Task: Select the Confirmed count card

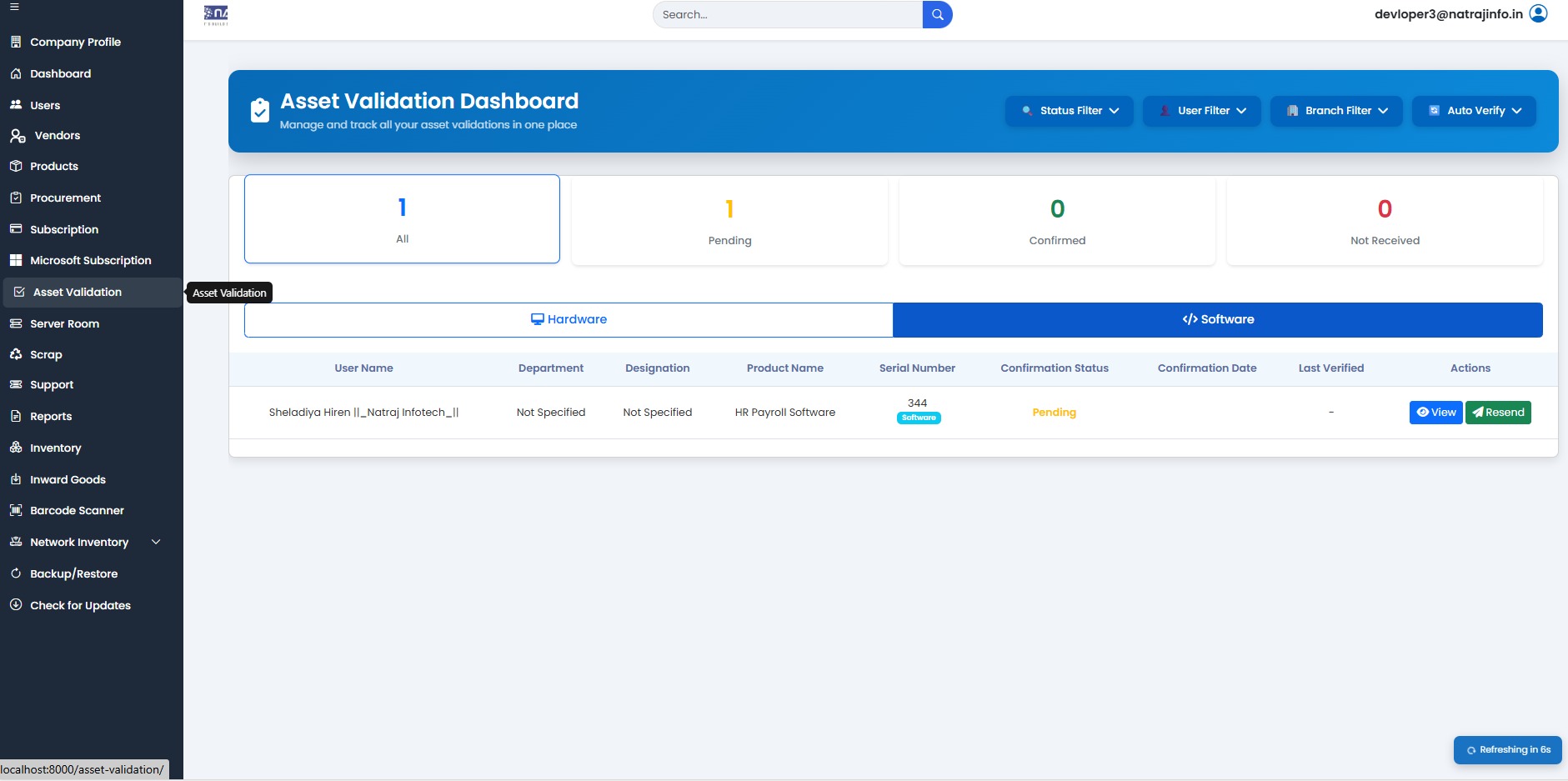Action: pyautogui.click(x=1057, y=221)
